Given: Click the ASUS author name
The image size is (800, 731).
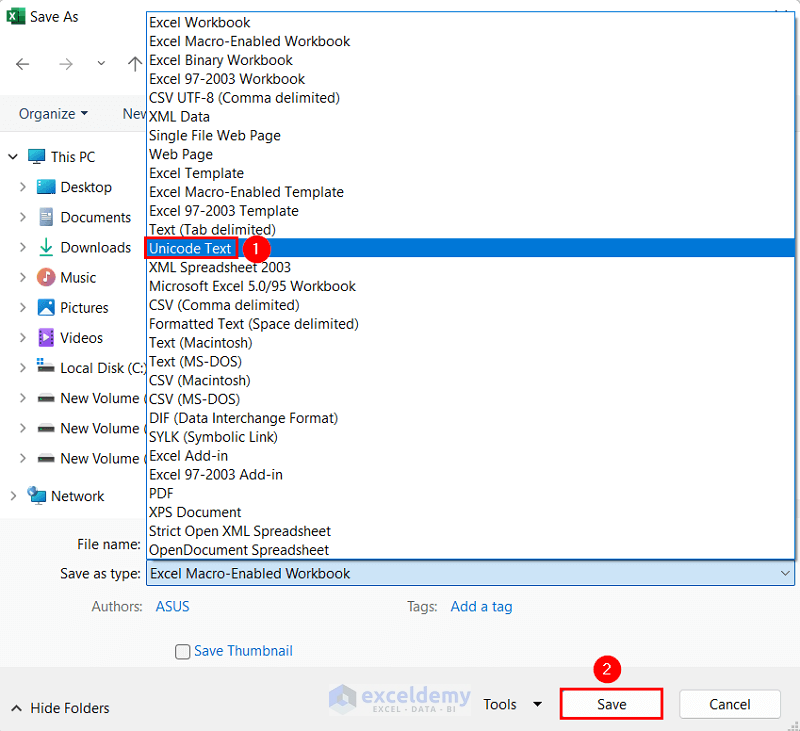Looking at the screenshot, I should (172, 607).
